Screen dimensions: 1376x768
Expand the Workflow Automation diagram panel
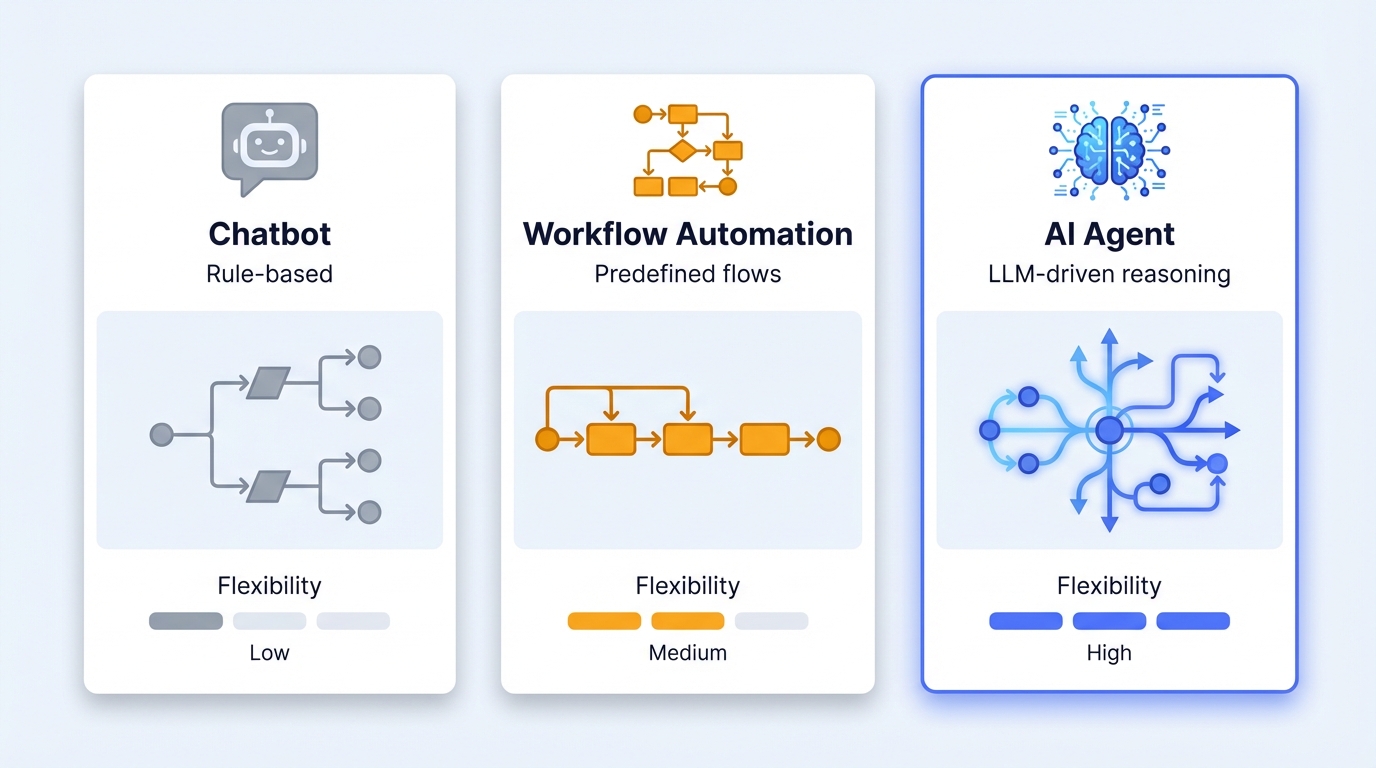pyautogui.click(x=687, y=430)
